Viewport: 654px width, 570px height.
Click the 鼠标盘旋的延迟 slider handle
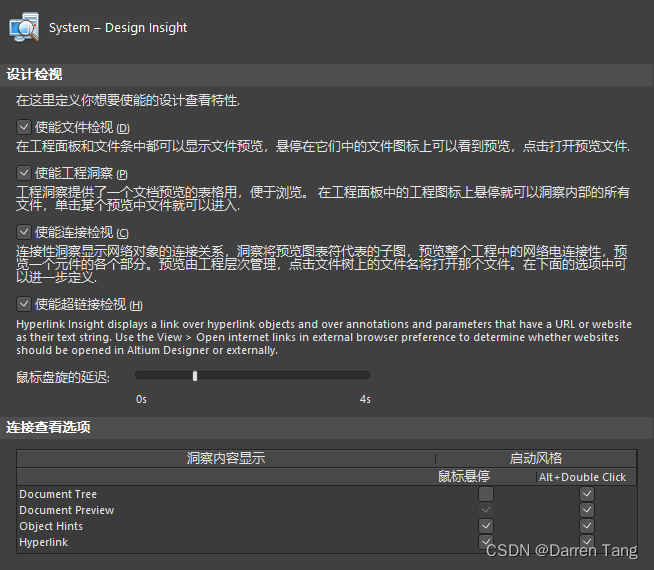195,376
